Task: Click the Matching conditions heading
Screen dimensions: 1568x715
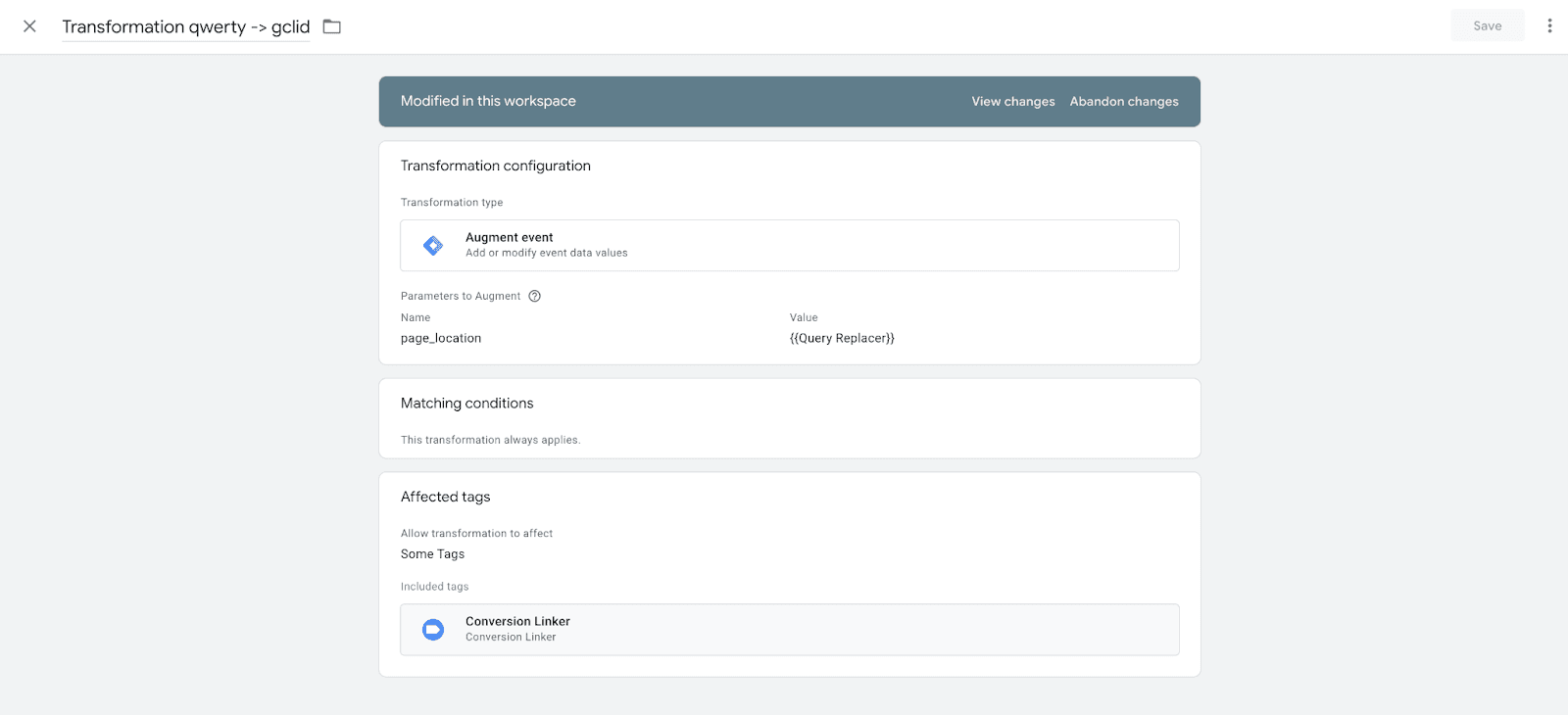Action: (467, 404)
